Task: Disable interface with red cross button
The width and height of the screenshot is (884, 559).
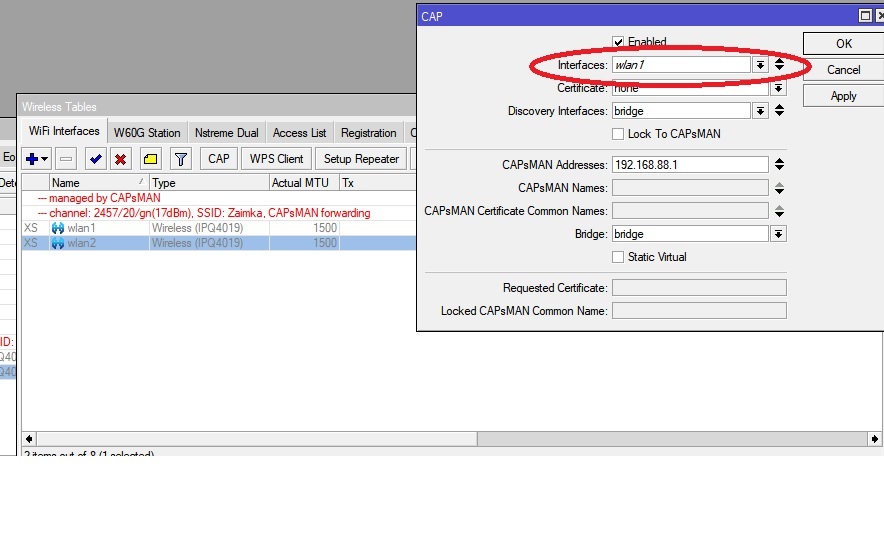Action: tap(120, 159)
